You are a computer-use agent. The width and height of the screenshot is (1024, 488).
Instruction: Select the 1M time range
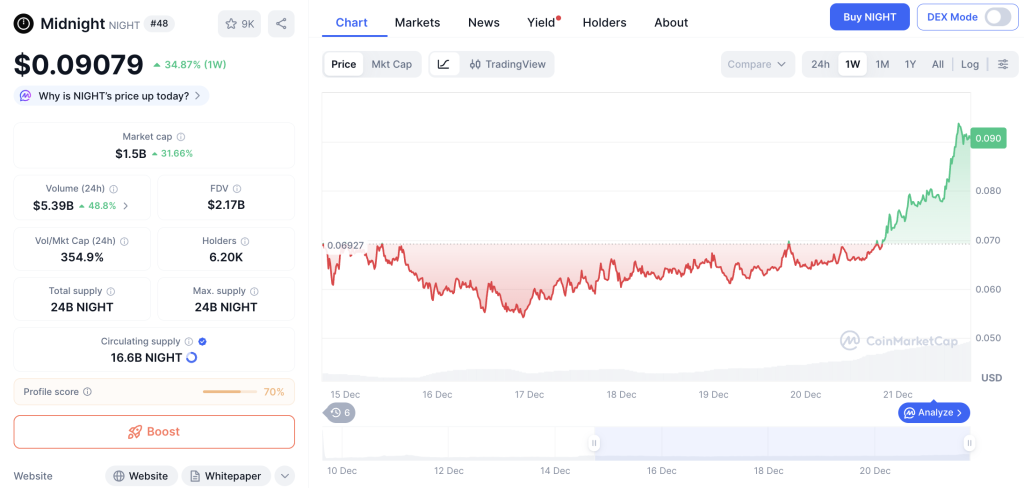(x=882, y=64)
